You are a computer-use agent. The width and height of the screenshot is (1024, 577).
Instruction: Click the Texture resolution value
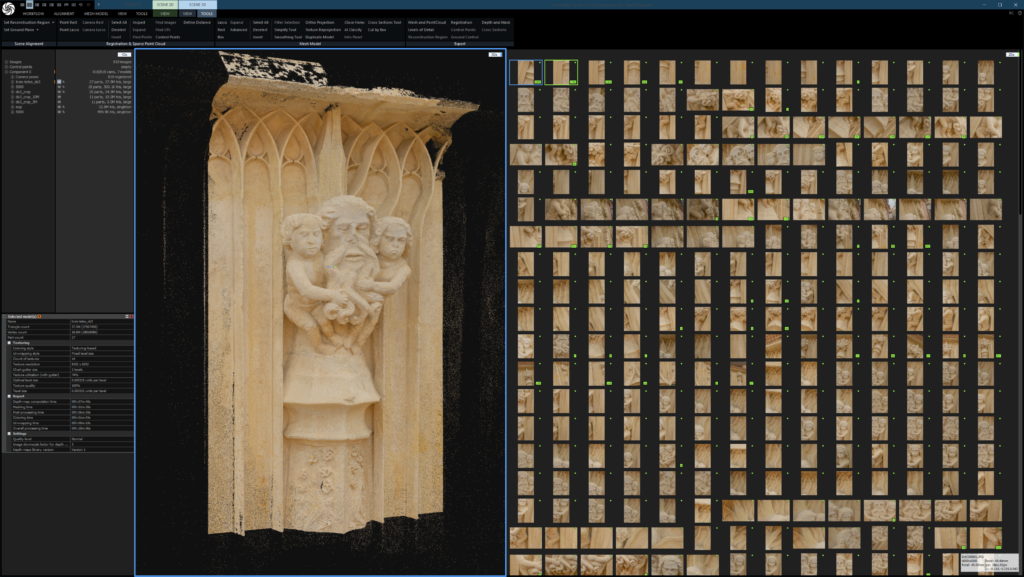pyautogui.click(x=101, y=364)
